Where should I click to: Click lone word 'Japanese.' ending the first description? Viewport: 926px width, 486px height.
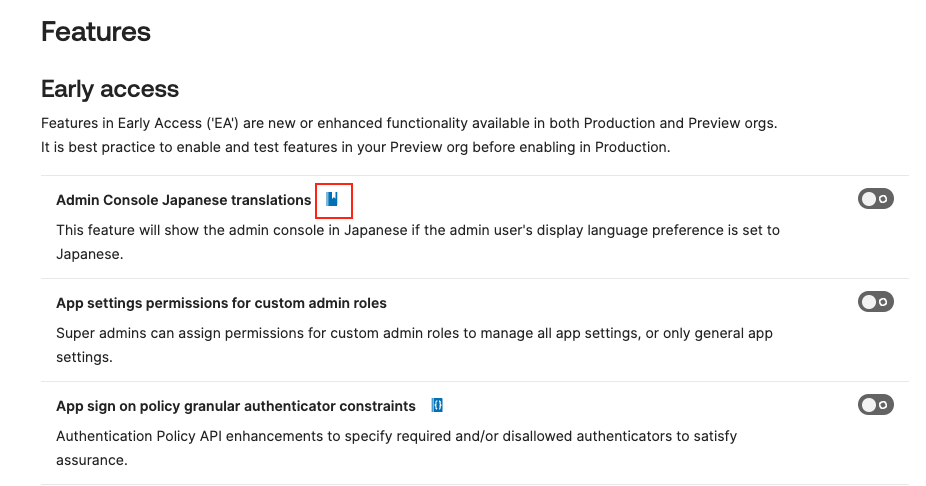click(x=89, y=254)
